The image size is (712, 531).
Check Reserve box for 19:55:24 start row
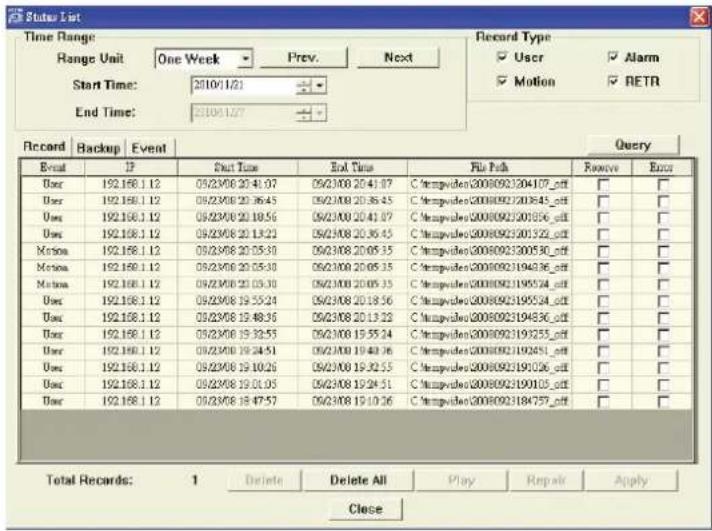point(603,302)
